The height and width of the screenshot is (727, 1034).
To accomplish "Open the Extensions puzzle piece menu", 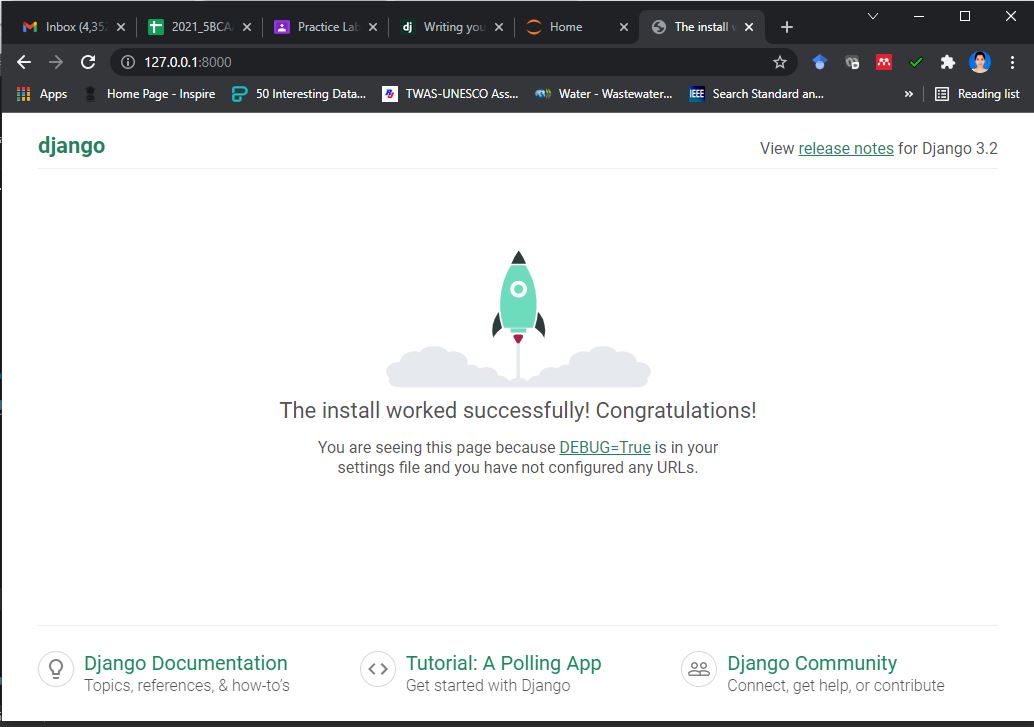I will (x=948, y=62).
